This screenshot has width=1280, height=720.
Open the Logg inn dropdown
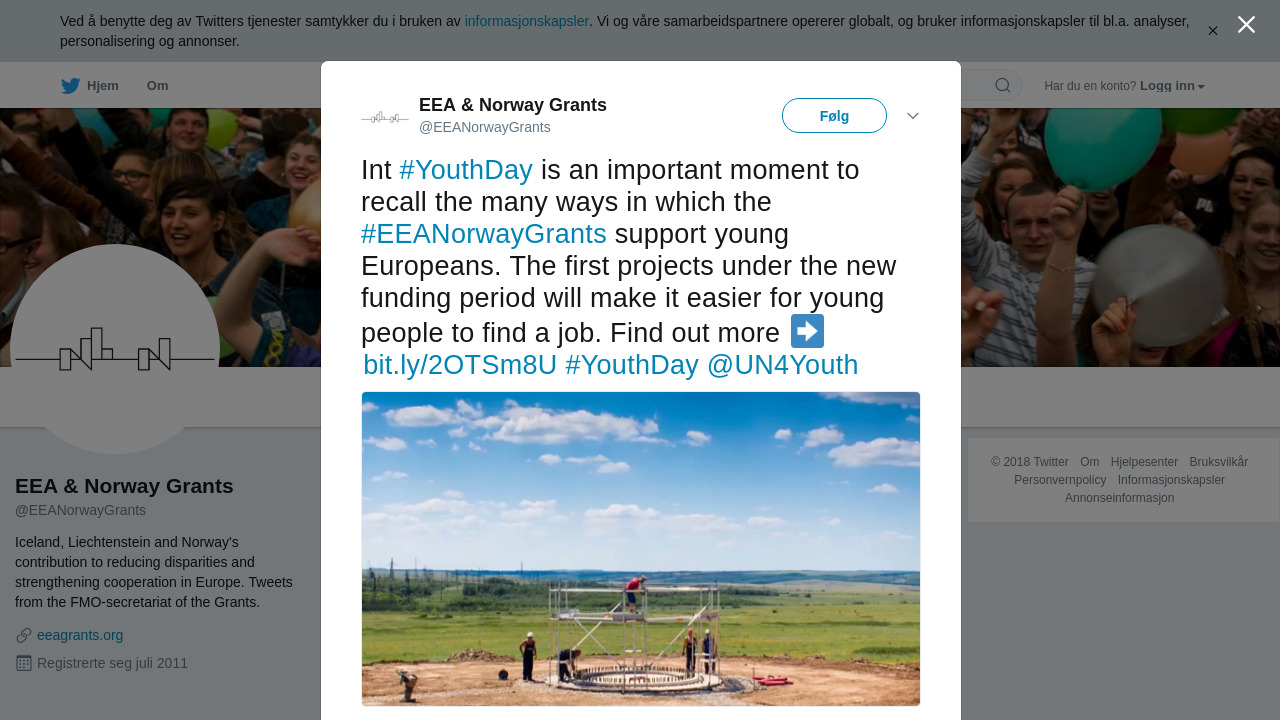pyautogui.click(x=1172, y=86)
